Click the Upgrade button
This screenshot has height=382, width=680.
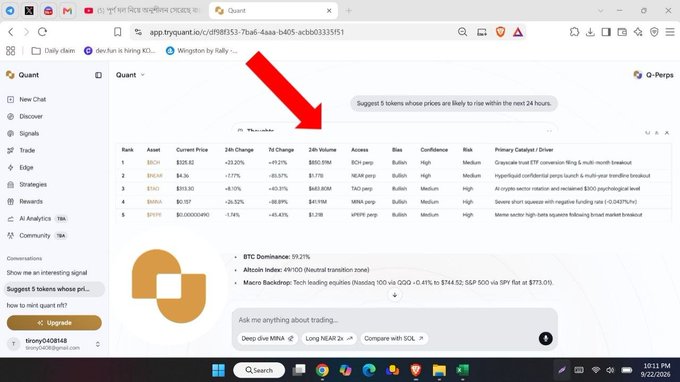click(54, 323)
